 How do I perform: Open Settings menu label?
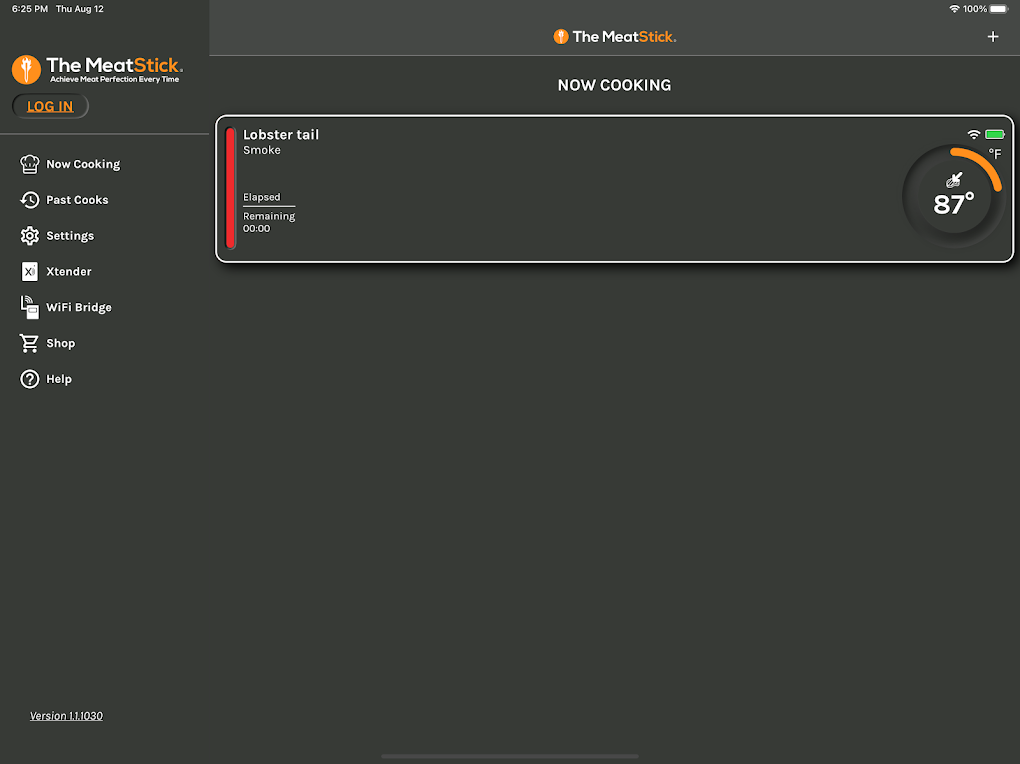point(70,236)
